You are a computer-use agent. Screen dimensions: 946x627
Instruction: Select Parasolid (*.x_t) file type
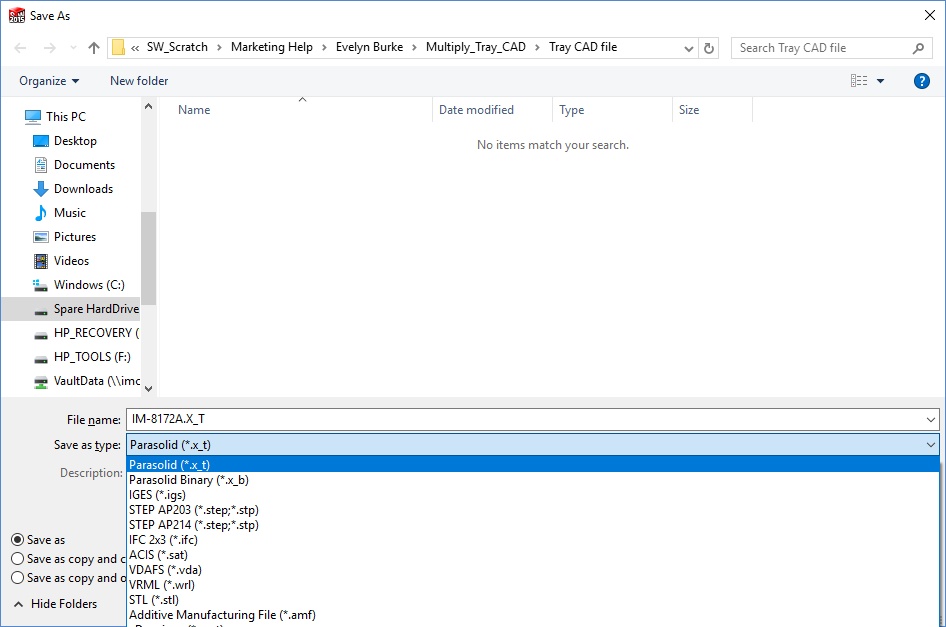pos(533,465)
